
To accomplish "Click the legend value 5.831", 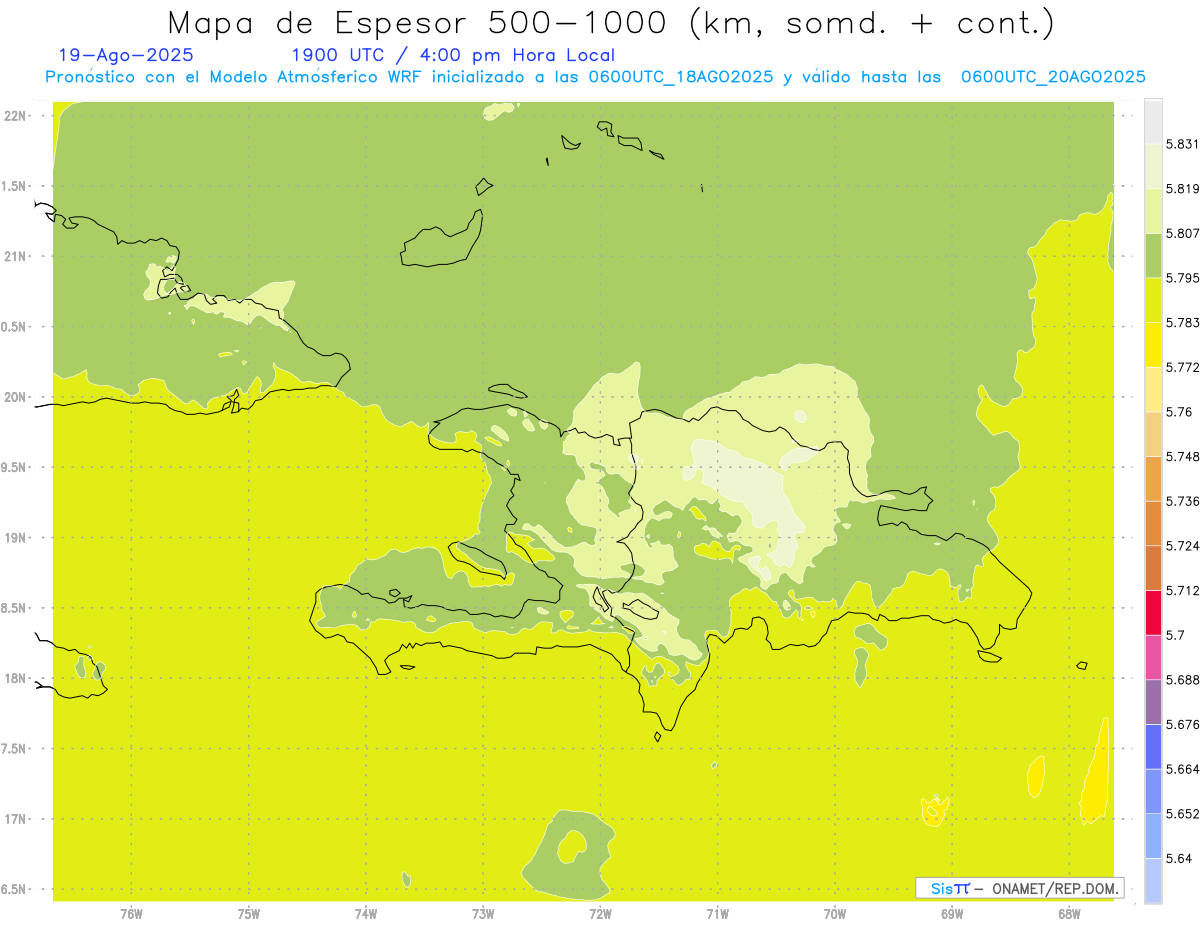I will [1183, 144].
